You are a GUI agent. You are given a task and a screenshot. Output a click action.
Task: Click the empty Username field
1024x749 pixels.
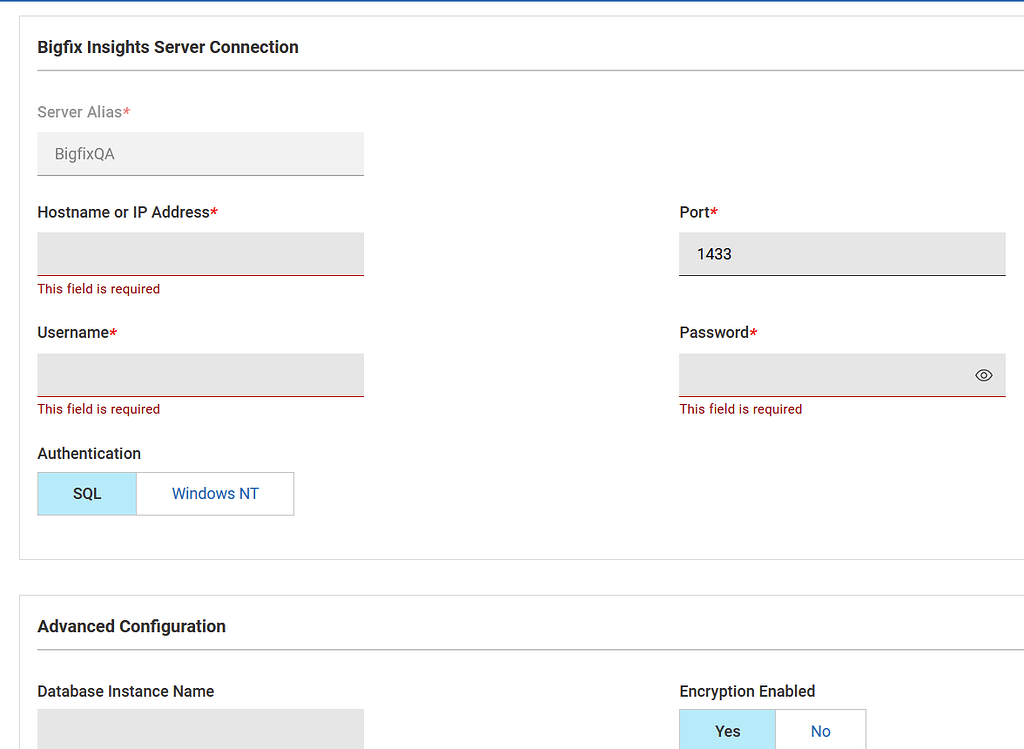click(x=200, y=374)
